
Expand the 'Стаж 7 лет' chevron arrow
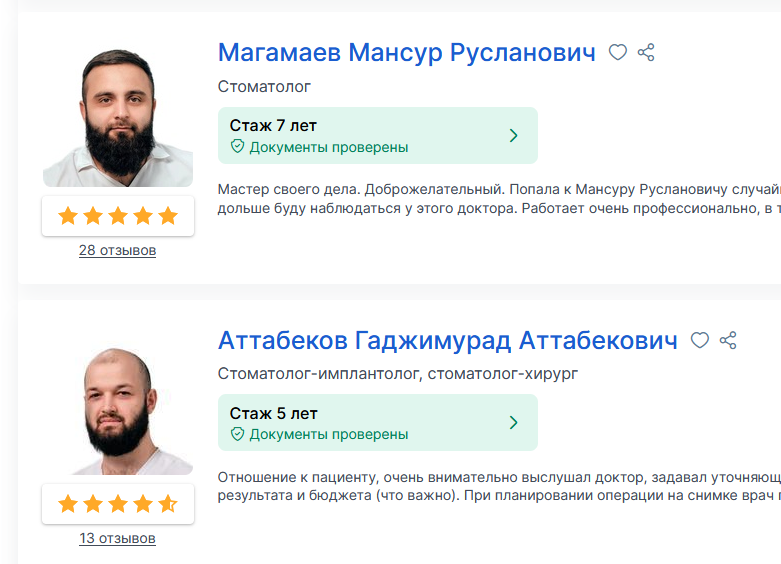click(x=513, y=136)
